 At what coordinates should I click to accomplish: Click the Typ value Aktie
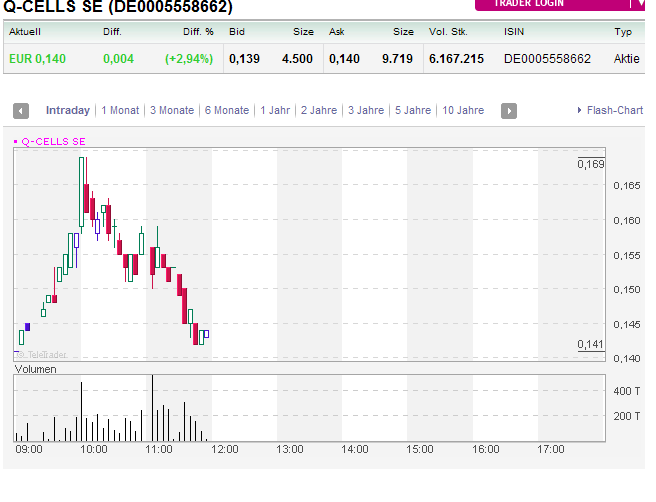(x=627, y=59)
